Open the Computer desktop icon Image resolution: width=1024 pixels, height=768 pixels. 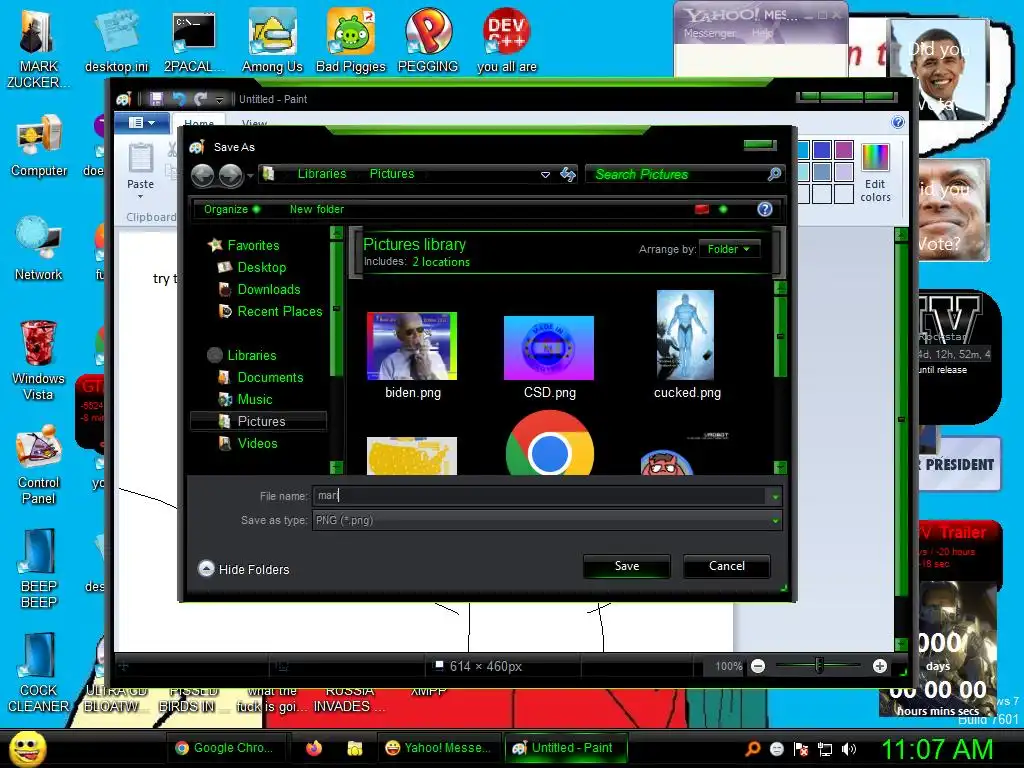tap(39, 146)
